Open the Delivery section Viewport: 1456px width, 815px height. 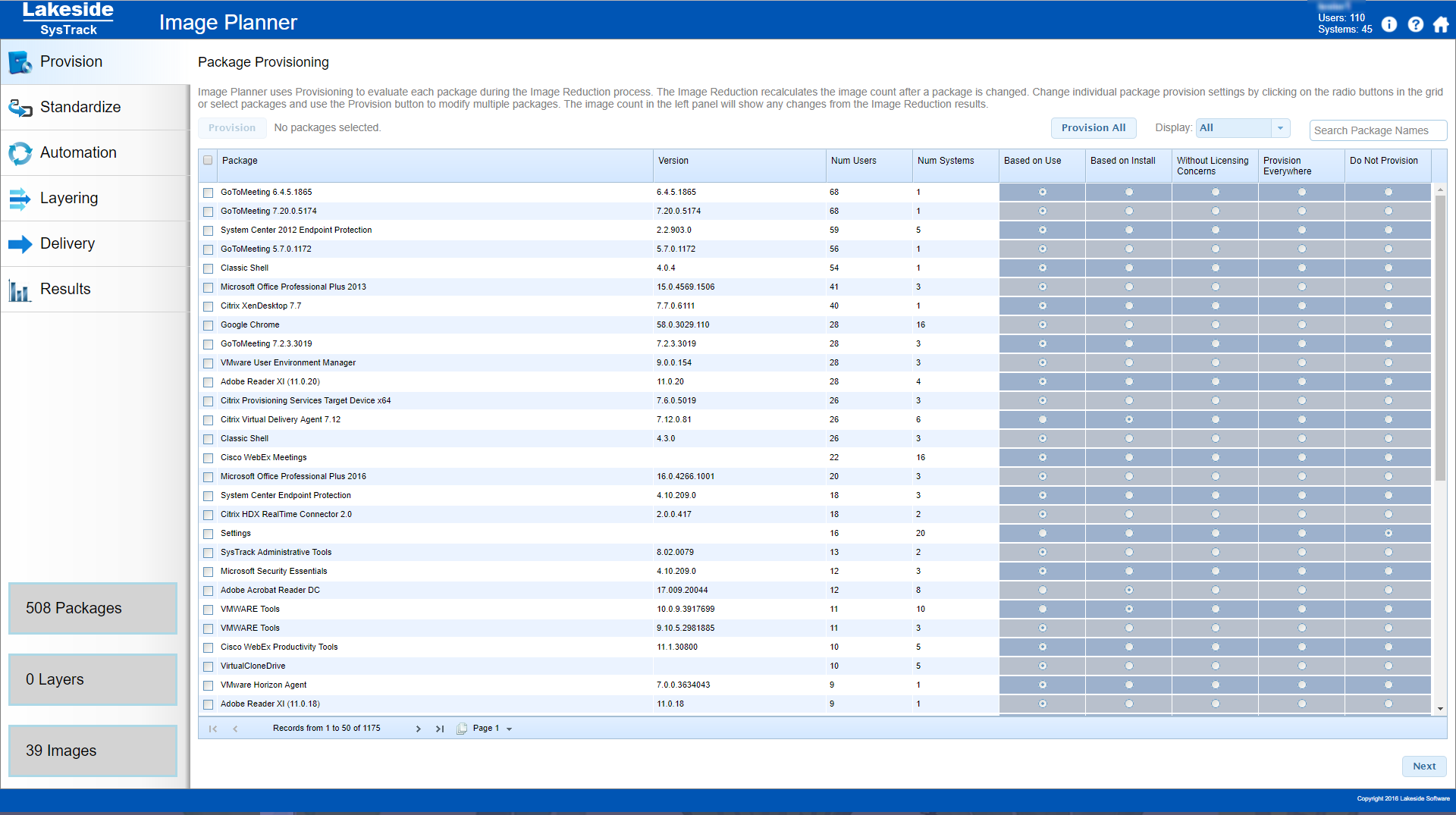point(95,244)
